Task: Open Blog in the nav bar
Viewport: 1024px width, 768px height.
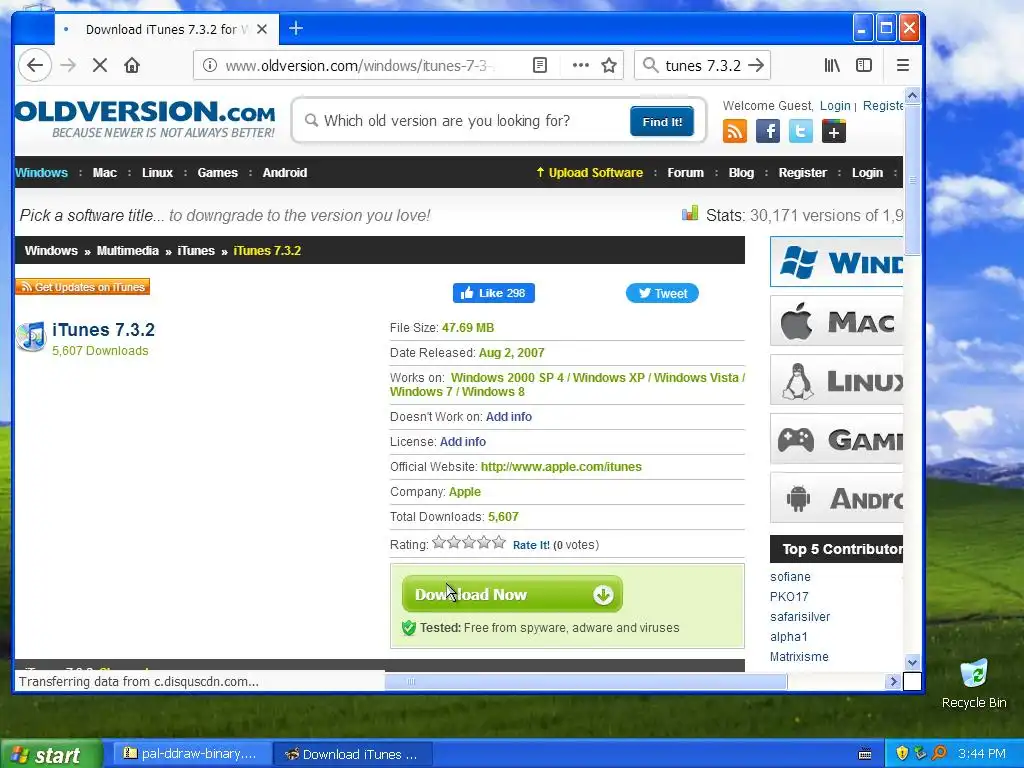Action: click(741, 173)
